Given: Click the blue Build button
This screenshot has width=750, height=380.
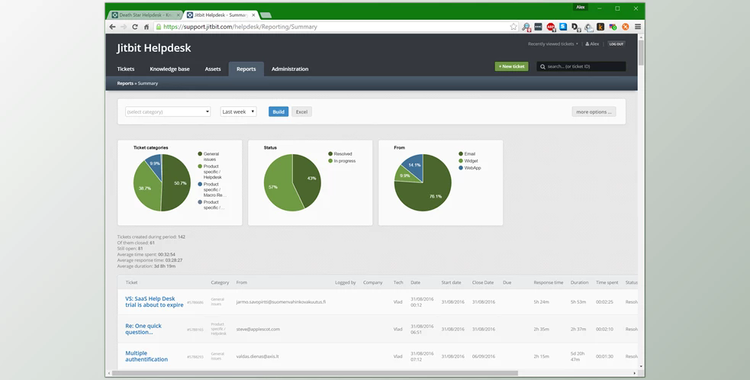Looking at the screenshot, I should (x=278, y=112).
